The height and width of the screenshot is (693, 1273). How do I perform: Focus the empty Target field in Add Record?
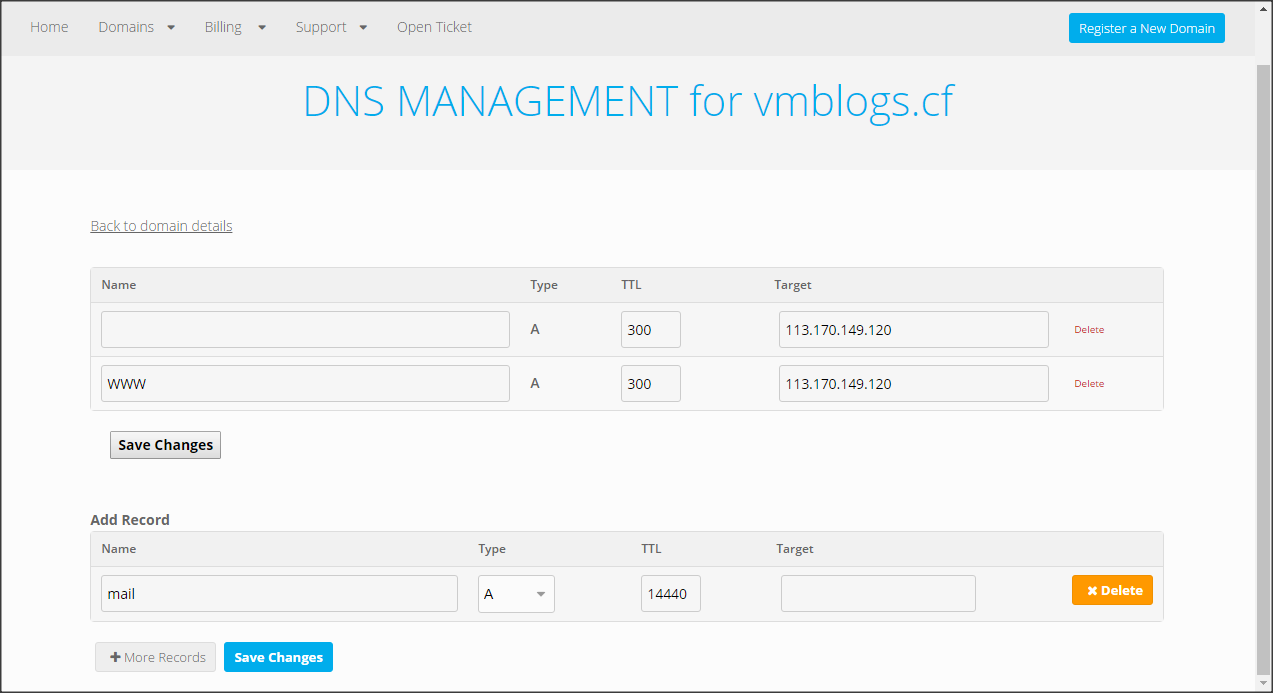[x=877, y=594]
